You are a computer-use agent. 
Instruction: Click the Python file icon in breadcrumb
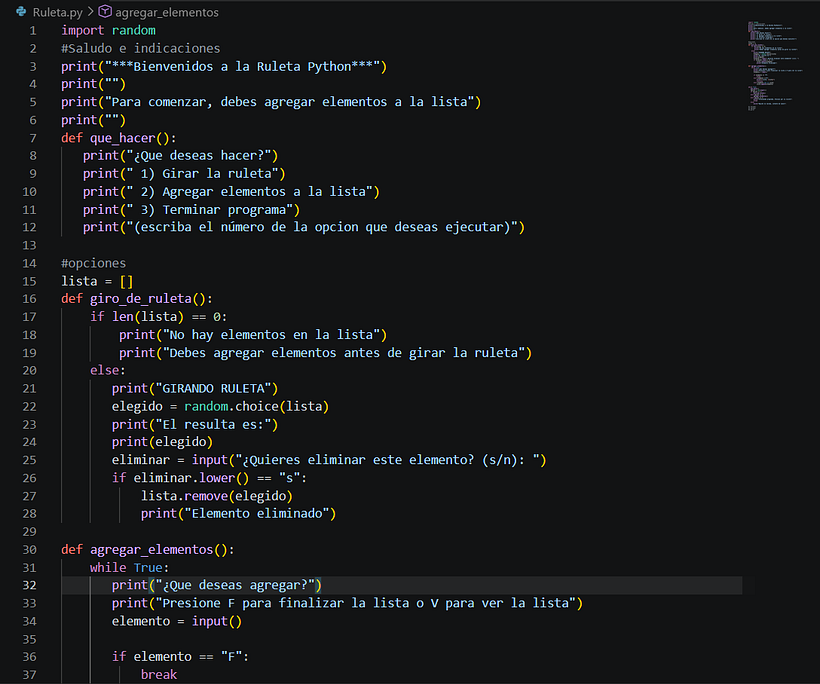21,12
